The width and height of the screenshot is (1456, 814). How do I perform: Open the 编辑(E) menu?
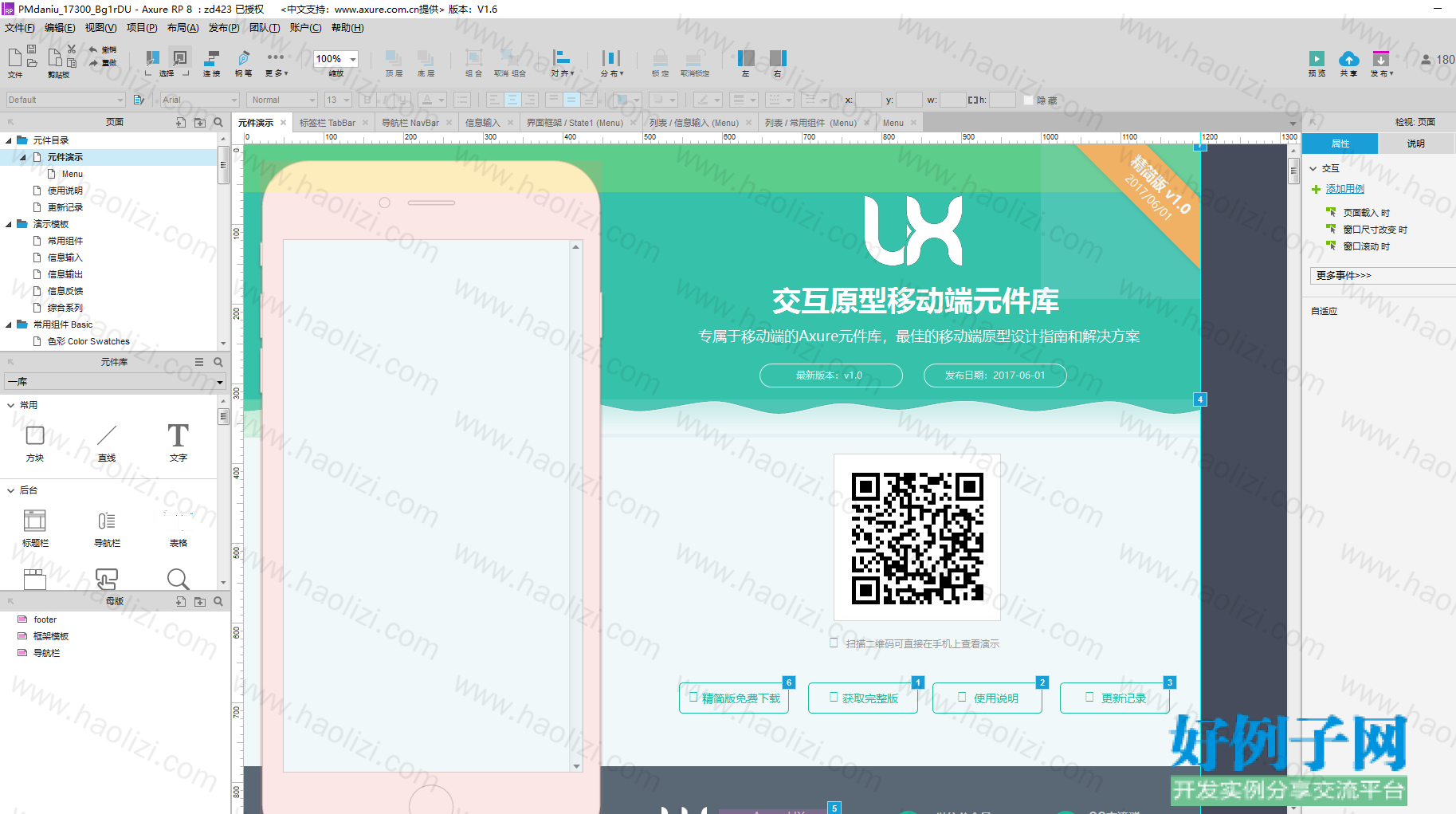tap(60, 28)
